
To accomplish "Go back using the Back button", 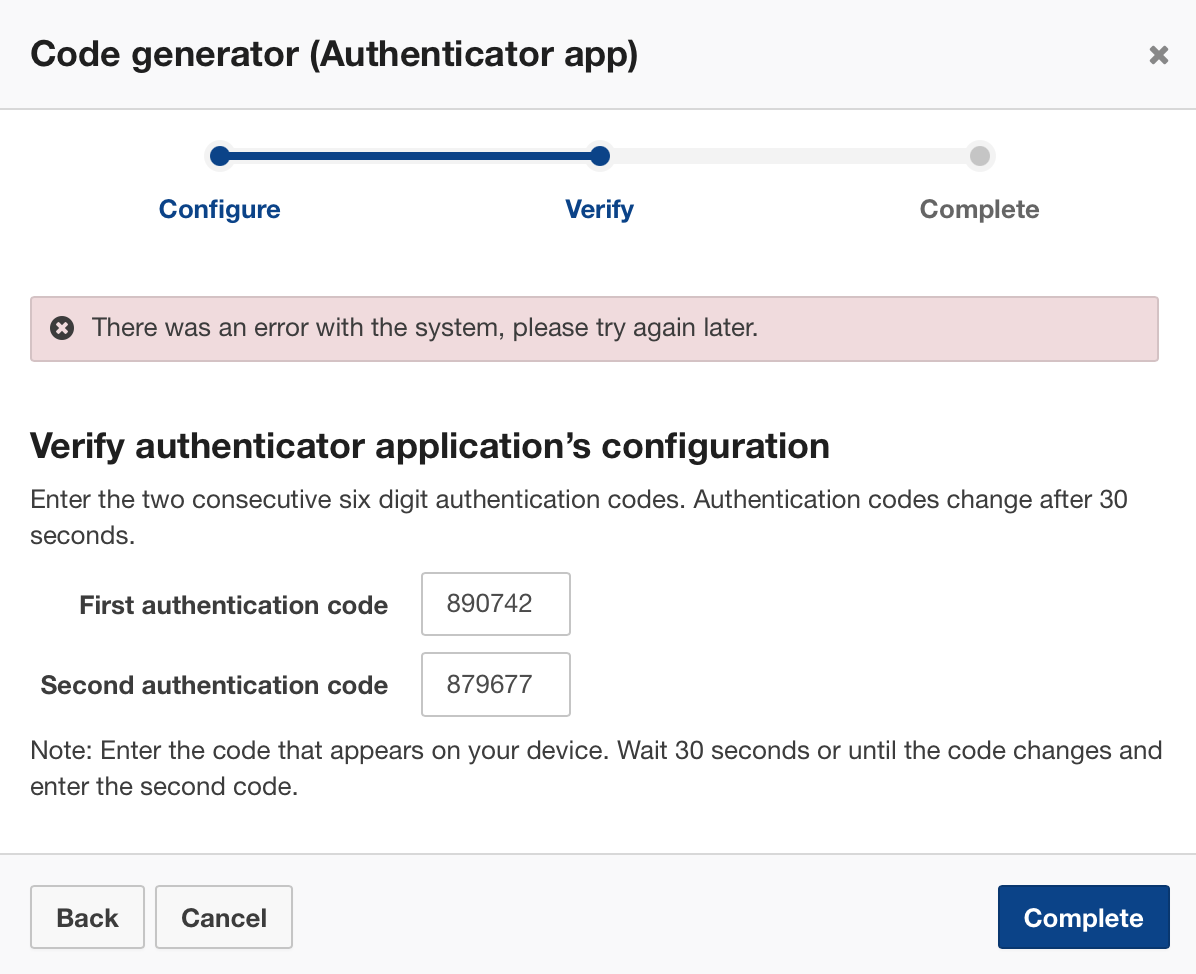I will click(88, 918).
